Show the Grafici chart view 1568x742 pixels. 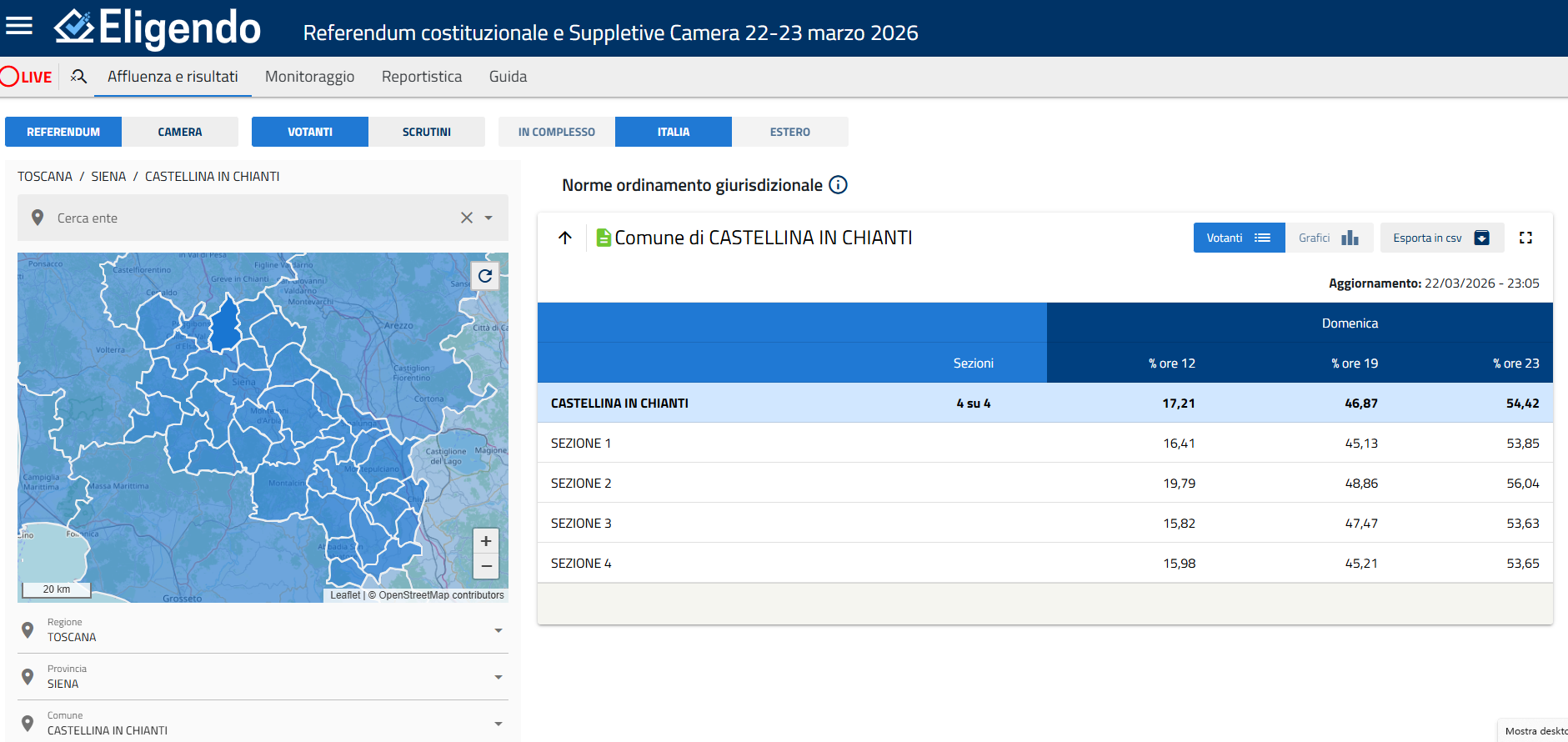(x=1328, y=238)
